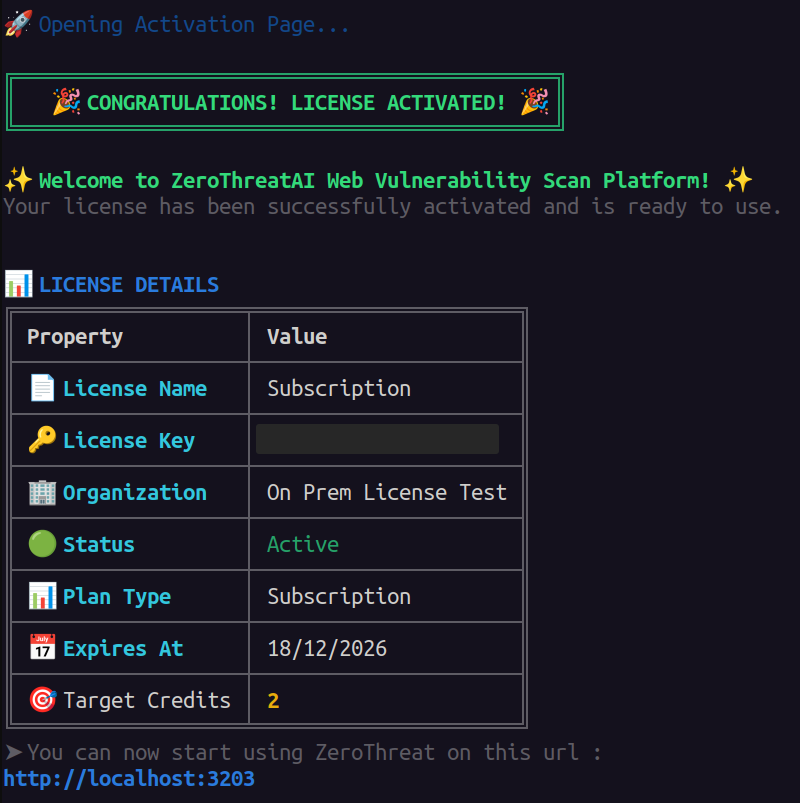The height and width of the screenshot is (803, 800).
Task: Click the rocket emoji beside Opening Activation Page
Action: [x=18, y=24]
